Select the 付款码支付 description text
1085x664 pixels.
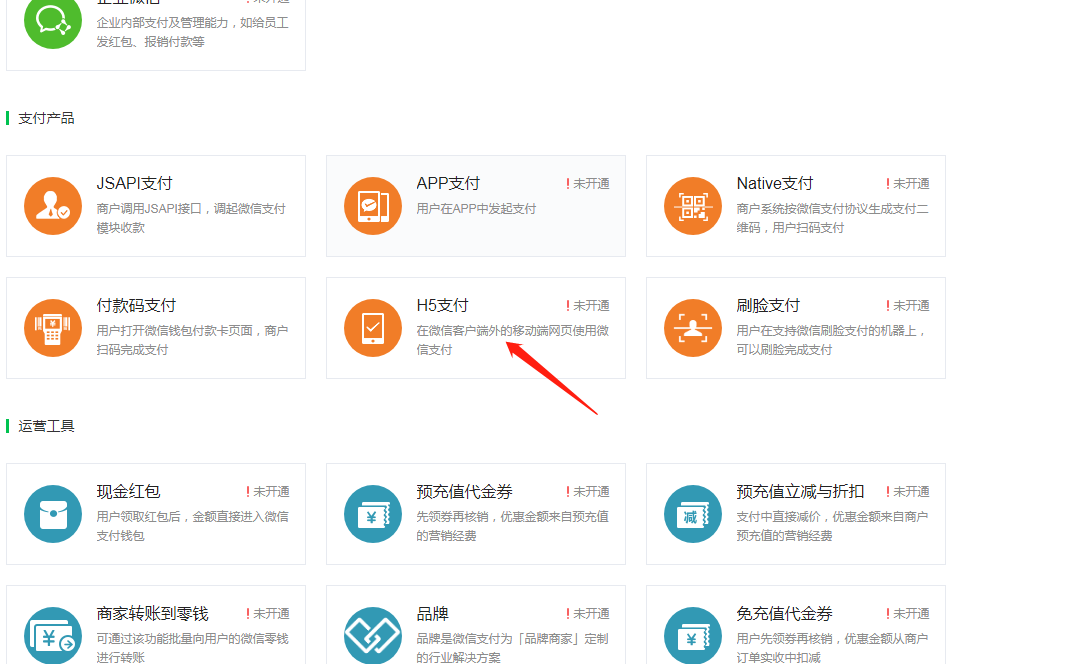(192, 340)
